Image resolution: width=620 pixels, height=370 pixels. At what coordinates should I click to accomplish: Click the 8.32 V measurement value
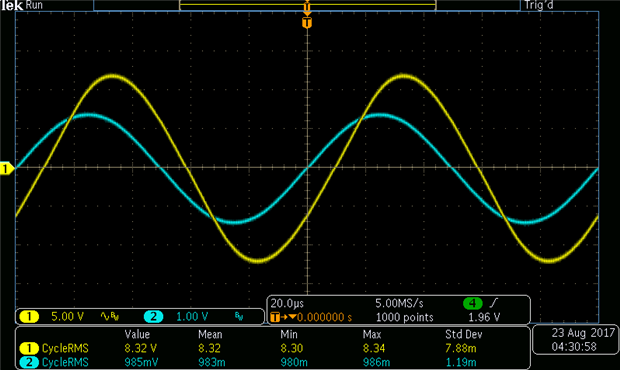click(x=140, y=349)
